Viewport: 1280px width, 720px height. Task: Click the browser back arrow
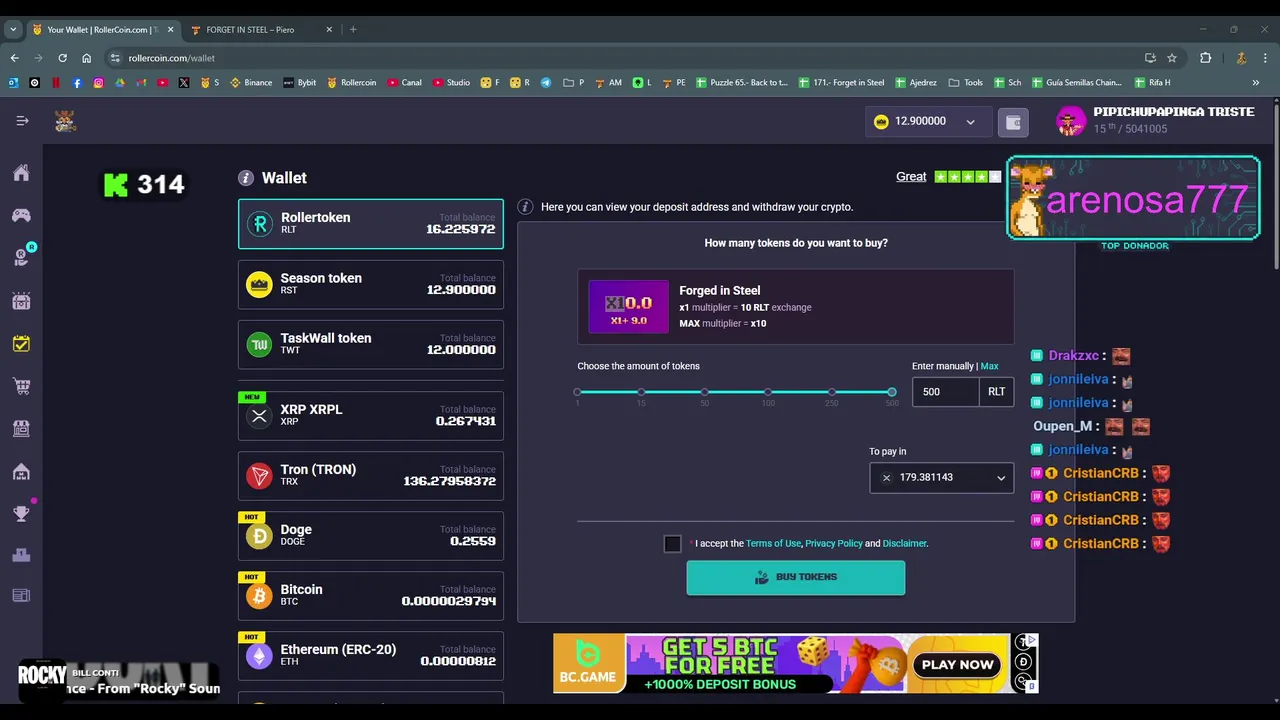click(x=14, y=58)
